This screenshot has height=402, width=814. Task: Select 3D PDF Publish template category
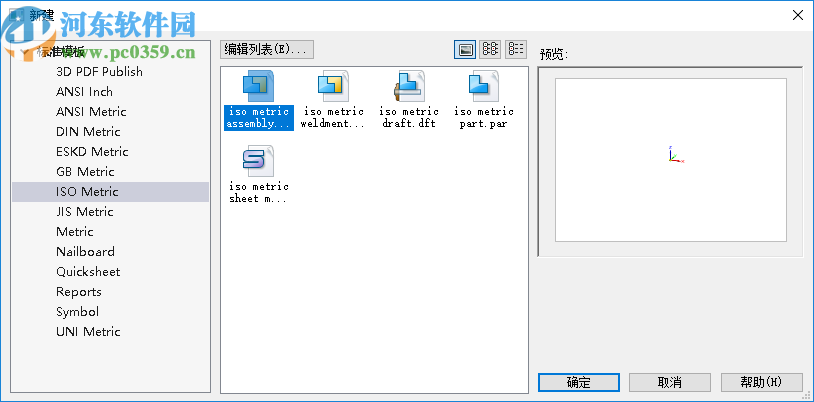click(x=99, y=72)
